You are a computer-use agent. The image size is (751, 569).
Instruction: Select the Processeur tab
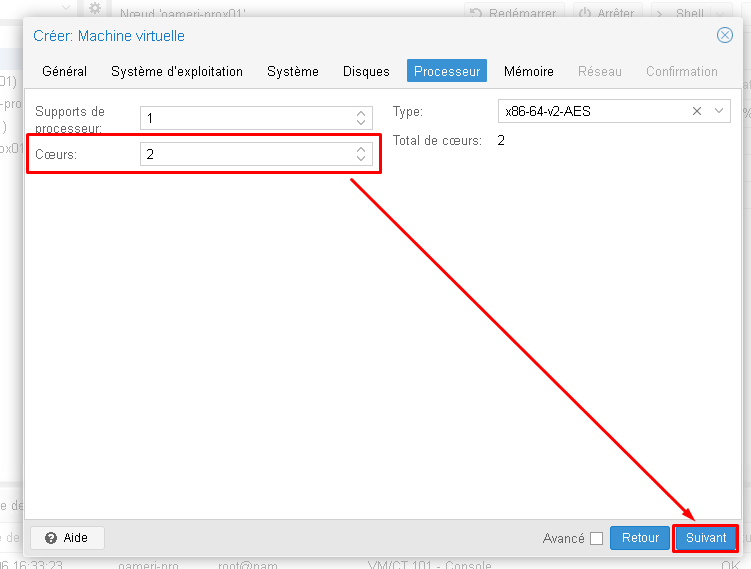[x=447, y=71]
